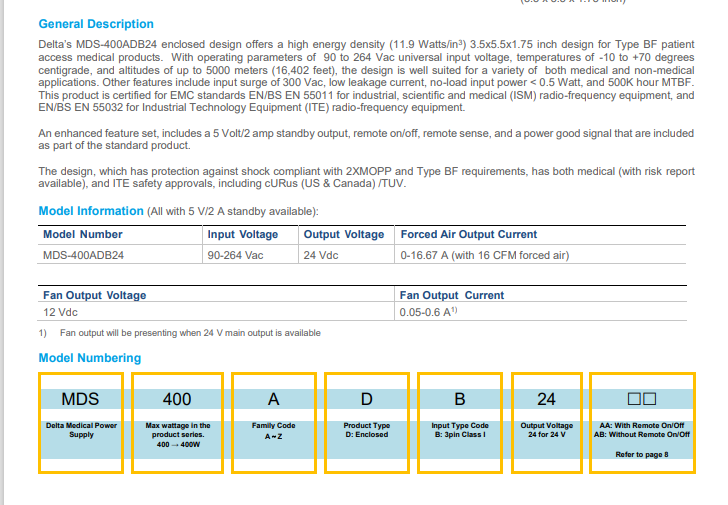Viewport: 728px width, 505px height.
Task: Click the Model Number column header
Action: coord(83,234)
